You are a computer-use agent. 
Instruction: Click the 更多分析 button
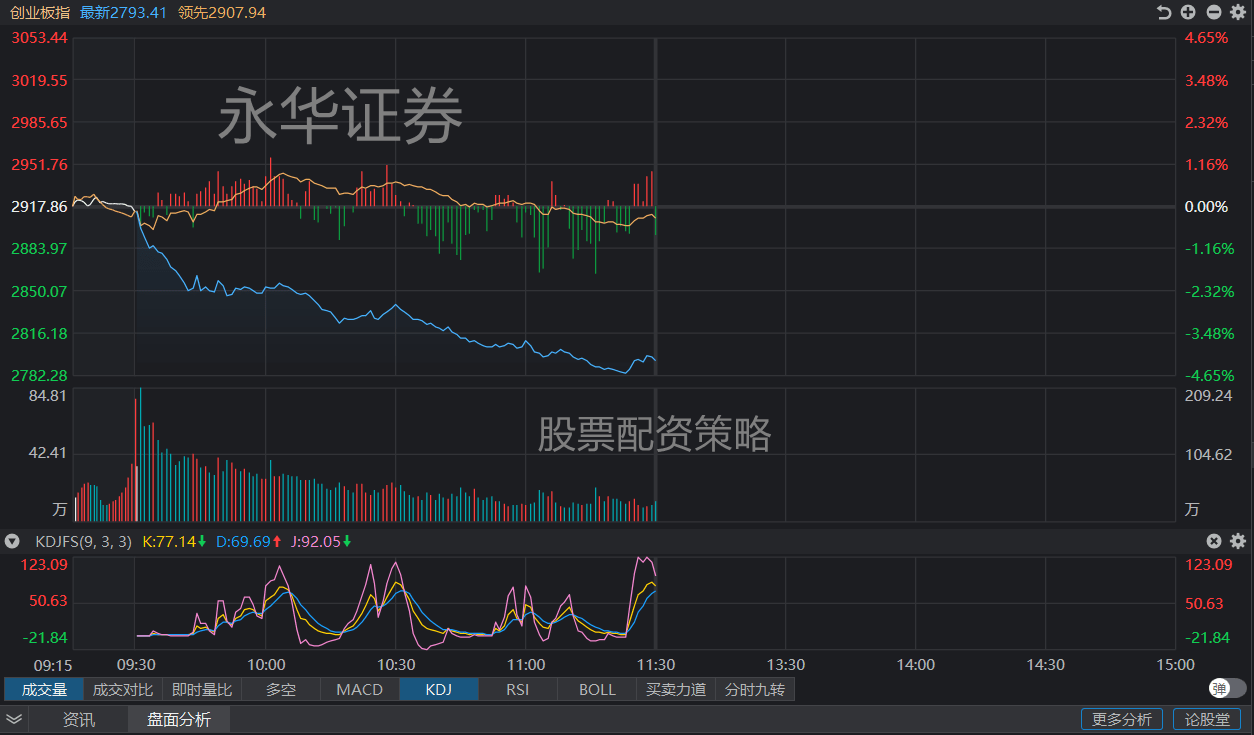point(1121,719)
